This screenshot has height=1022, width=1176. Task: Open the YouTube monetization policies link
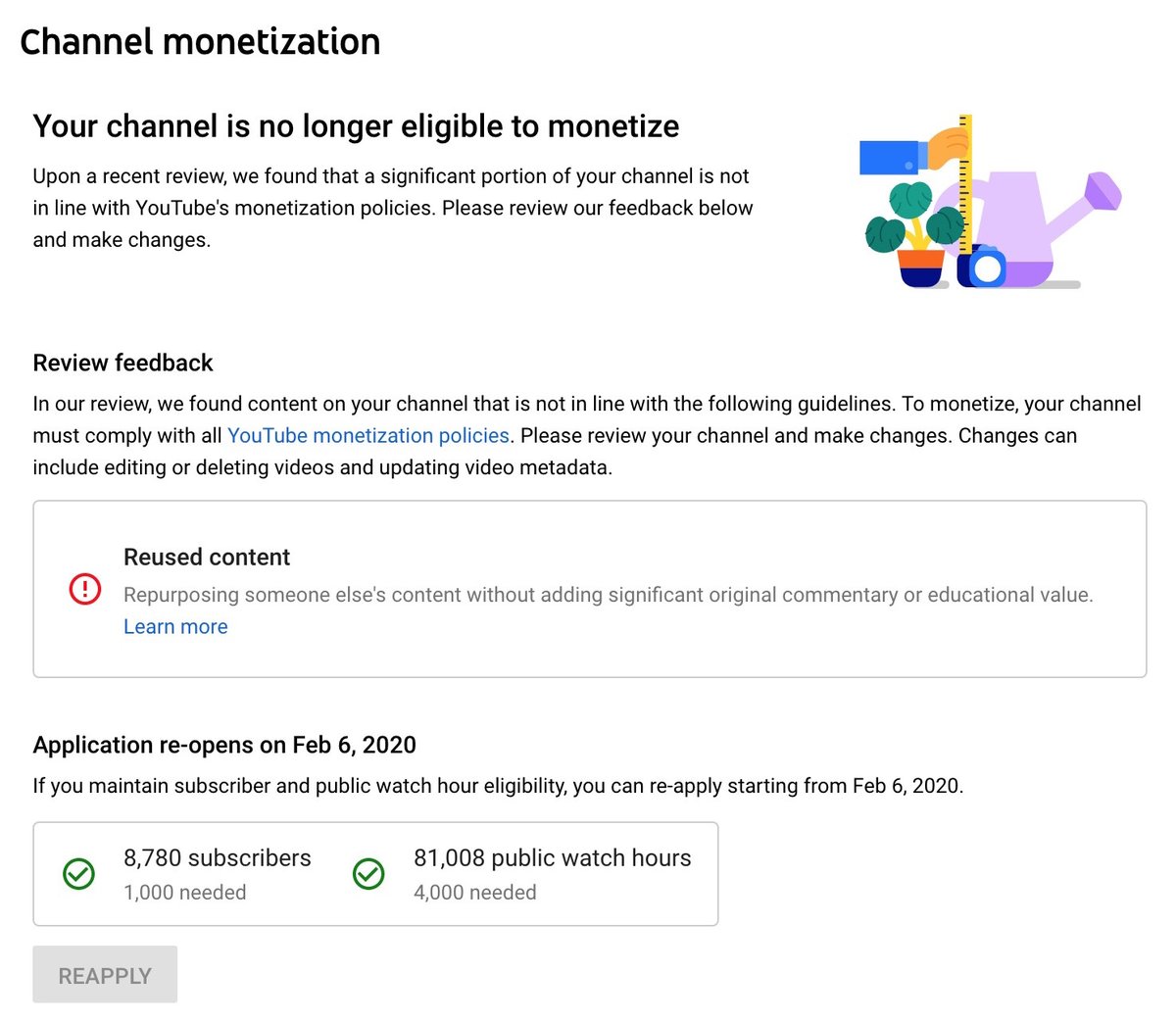pyautogui.click(x=368, y=435)
